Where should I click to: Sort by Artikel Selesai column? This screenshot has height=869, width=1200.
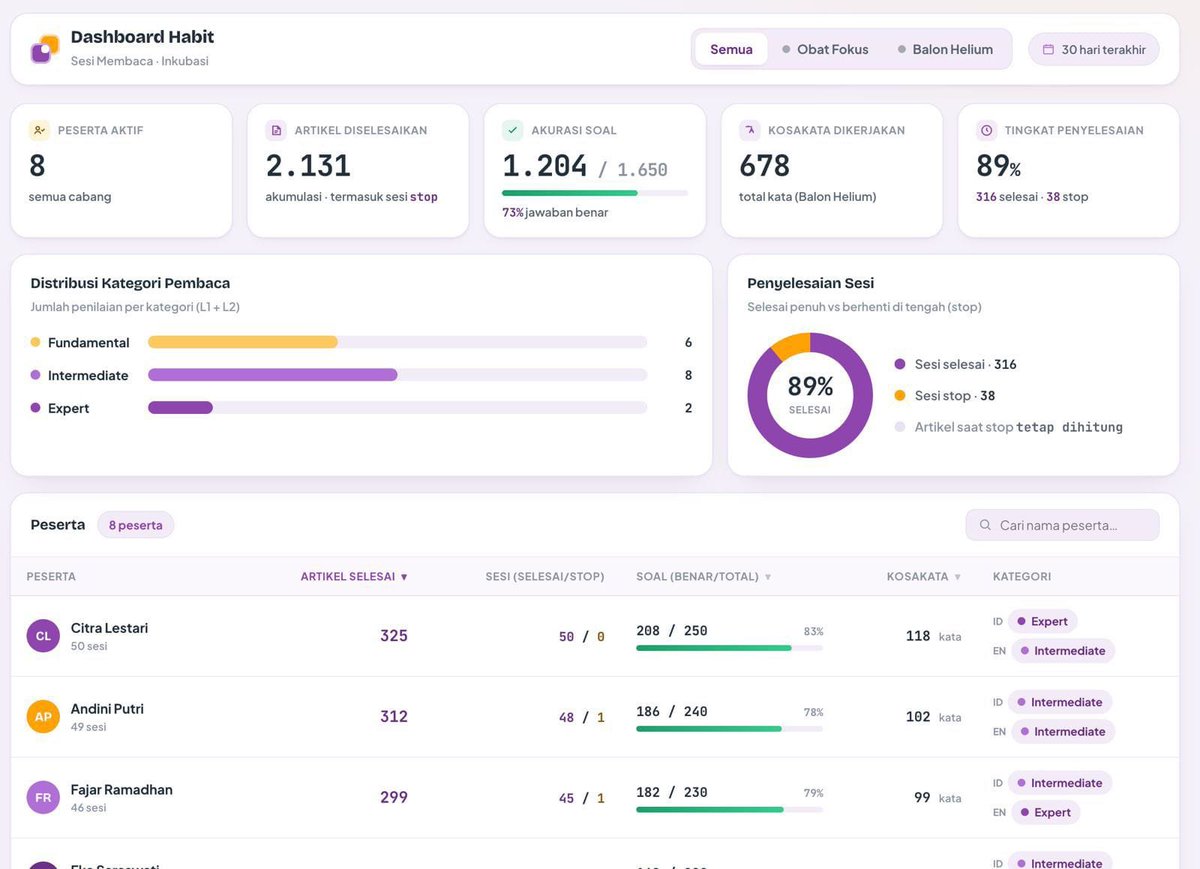(354, 576)
